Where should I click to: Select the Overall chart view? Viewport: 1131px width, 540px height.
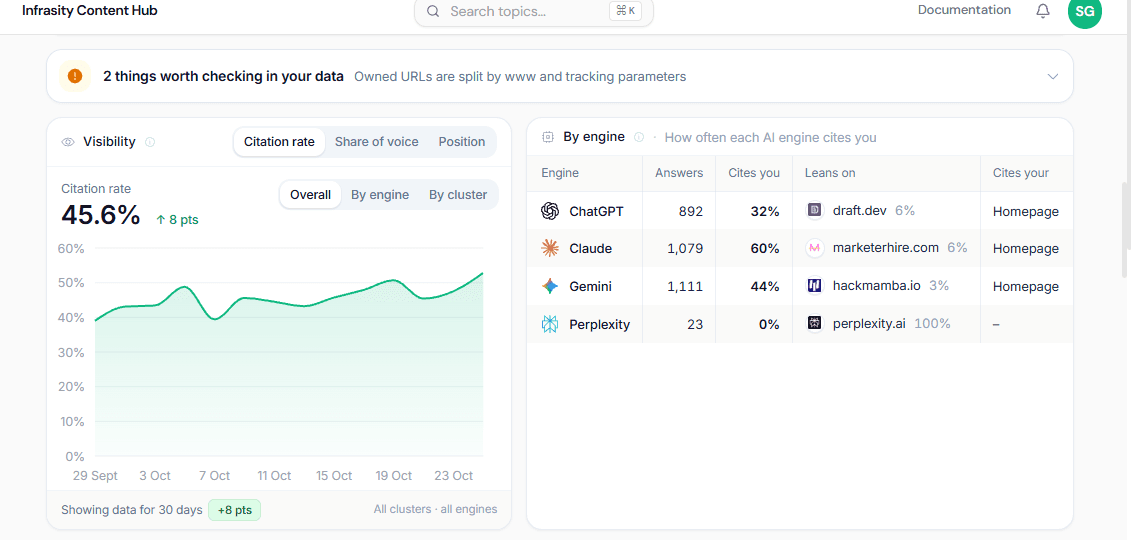pos(310,195)
